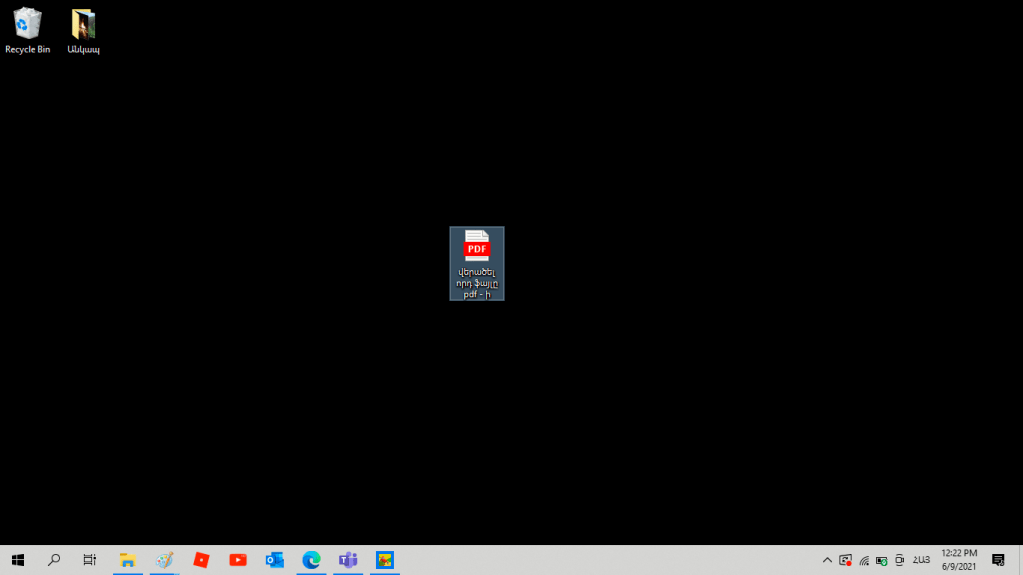Open File Explorer from the taskbar
Image resolution: width=1023 pixels, height=575 pixels.
pyautogui.click(x=127, y=560)
